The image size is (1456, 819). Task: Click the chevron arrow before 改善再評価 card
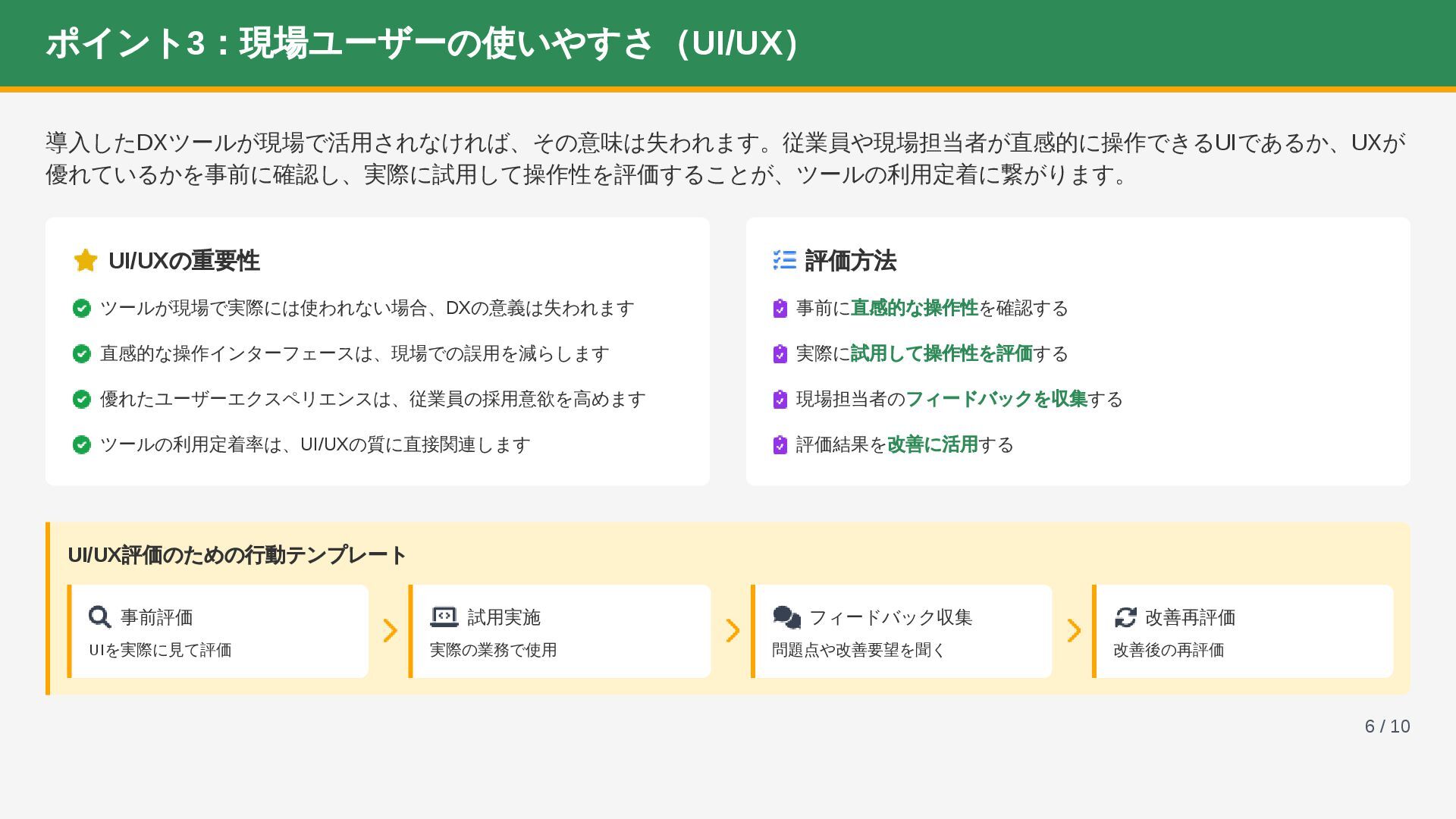click(1073, 631)
